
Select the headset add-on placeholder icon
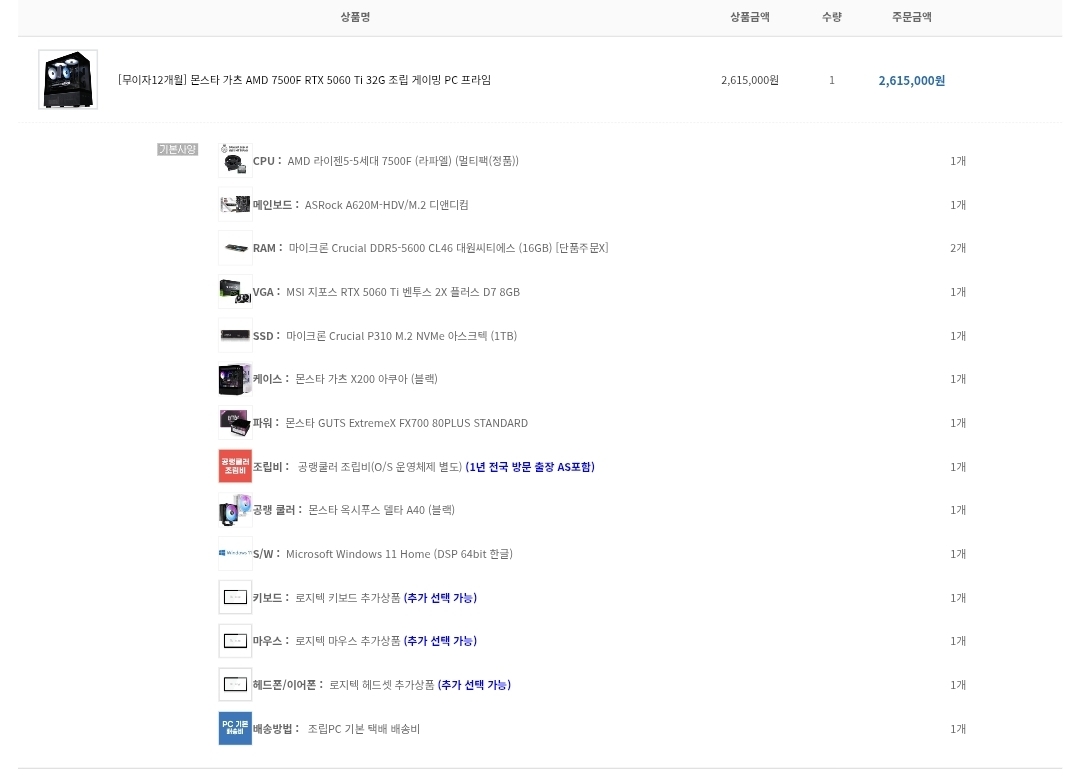click(235, 685)
